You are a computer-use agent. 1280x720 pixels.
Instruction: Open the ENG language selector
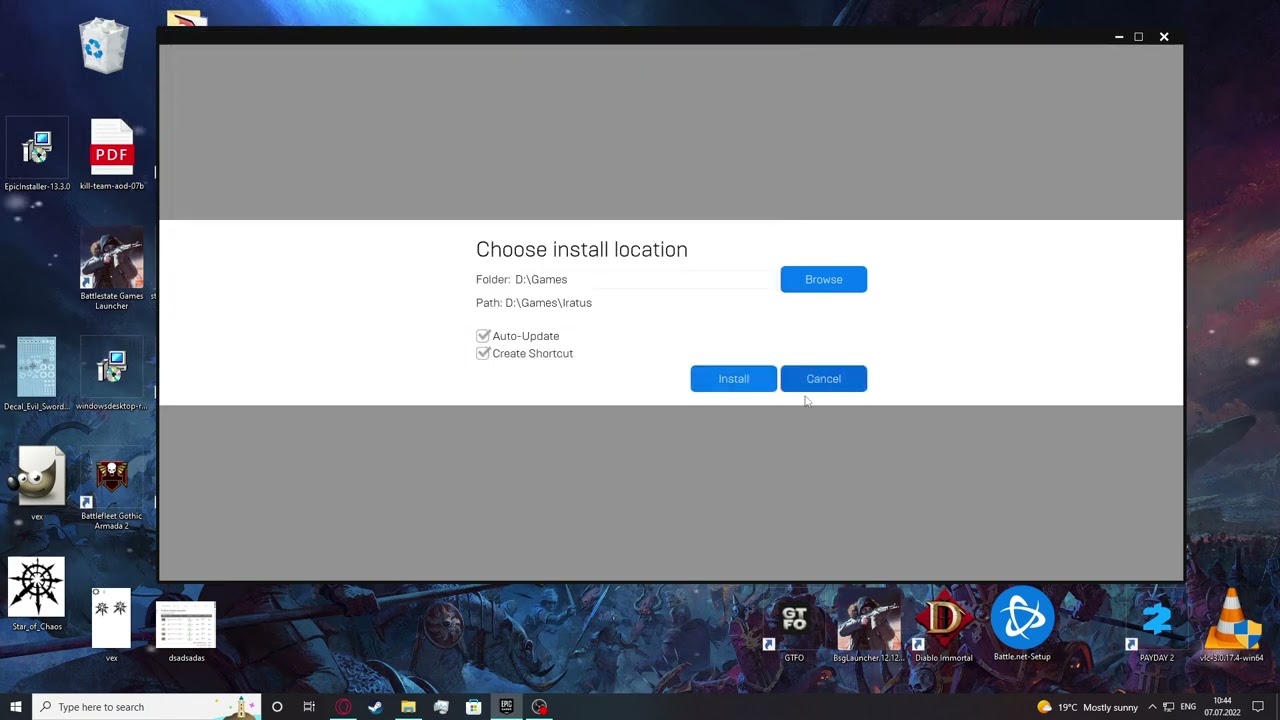pos(1189,707)
